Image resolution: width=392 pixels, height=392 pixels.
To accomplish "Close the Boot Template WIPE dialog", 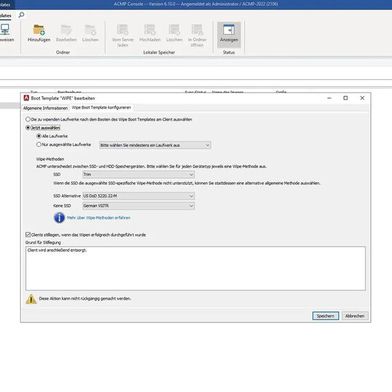I will pyautogui.click(x=362, y=98).
